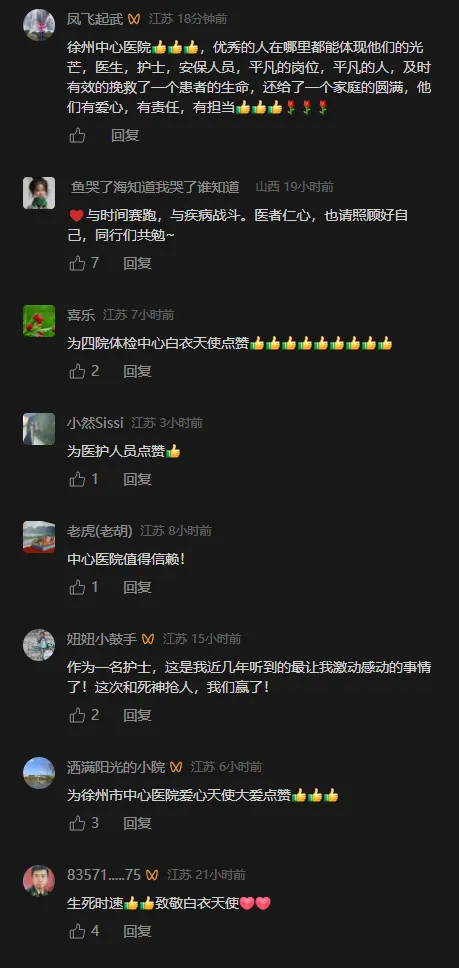Screen dimensions: 459x968
Task: Like 小然Sissi's comment
Action: 77,479
